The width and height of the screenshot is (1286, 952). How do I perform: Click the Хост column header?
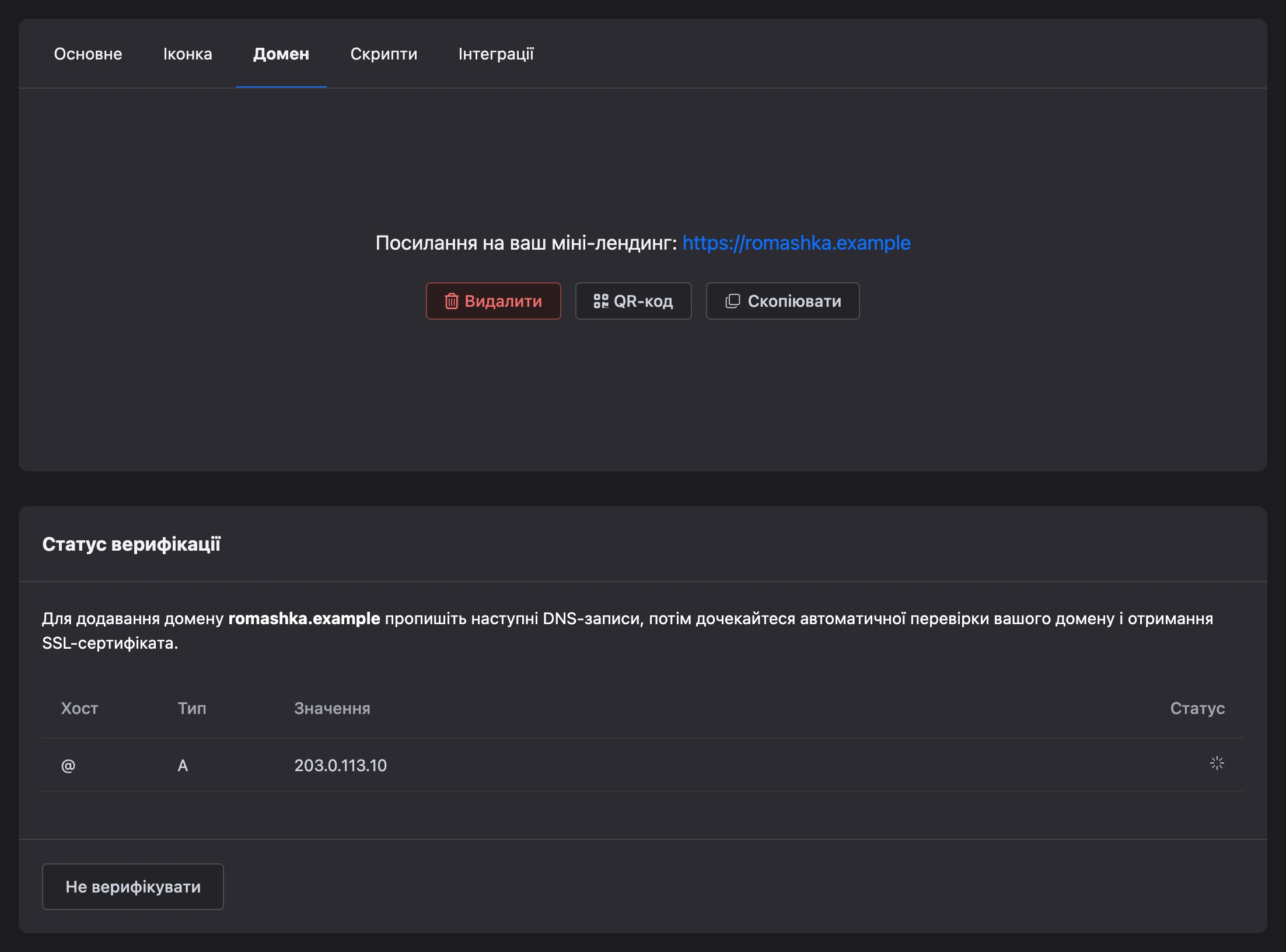[x=79, y=708]
